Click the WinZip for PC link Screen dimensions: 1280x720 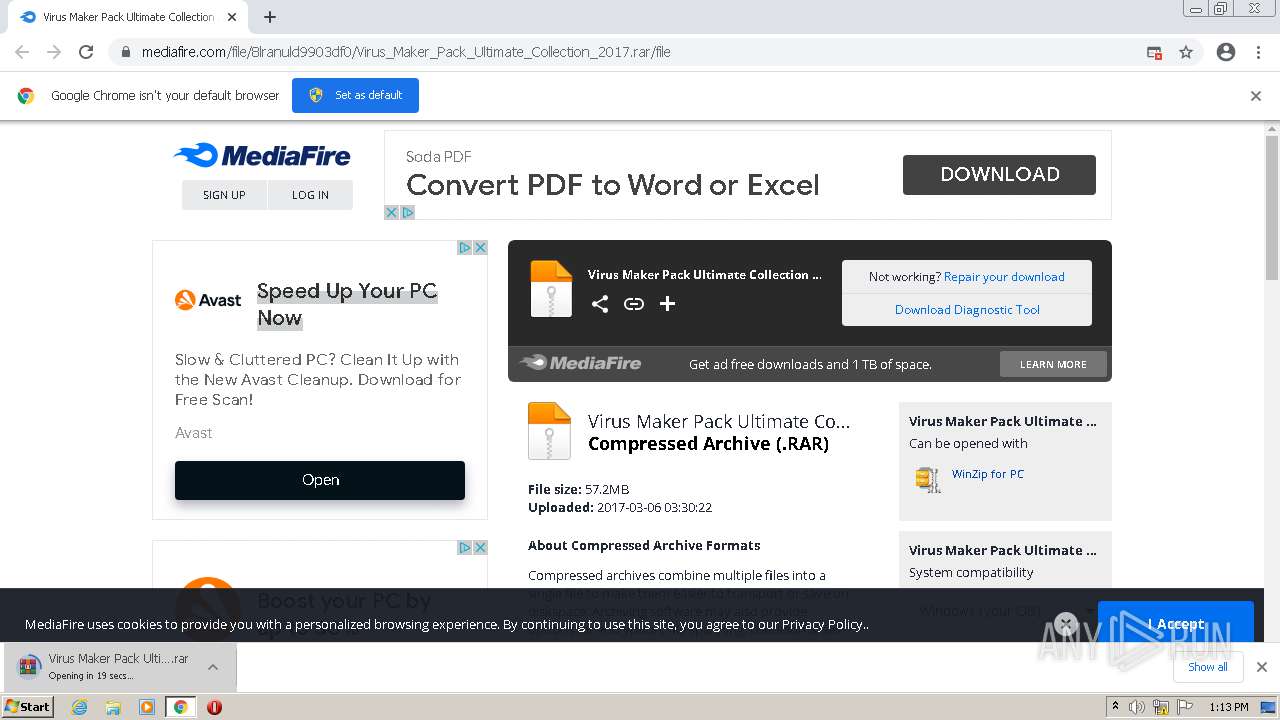pos(988,474)
